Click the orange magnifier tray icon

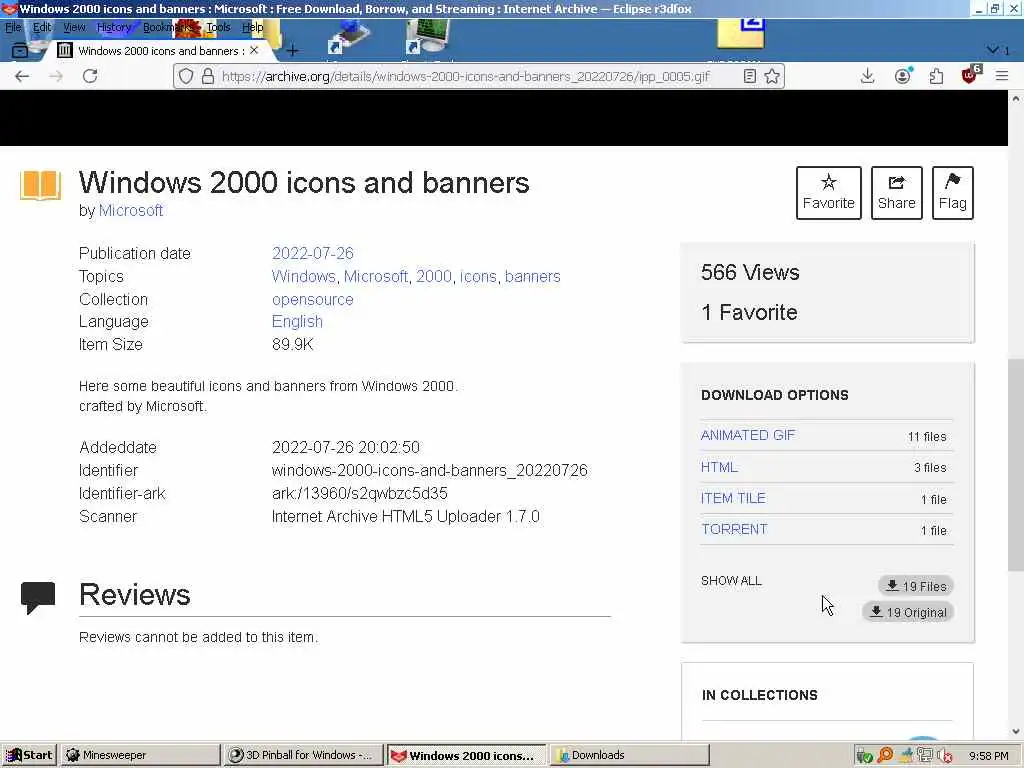[x=885, y=755]
